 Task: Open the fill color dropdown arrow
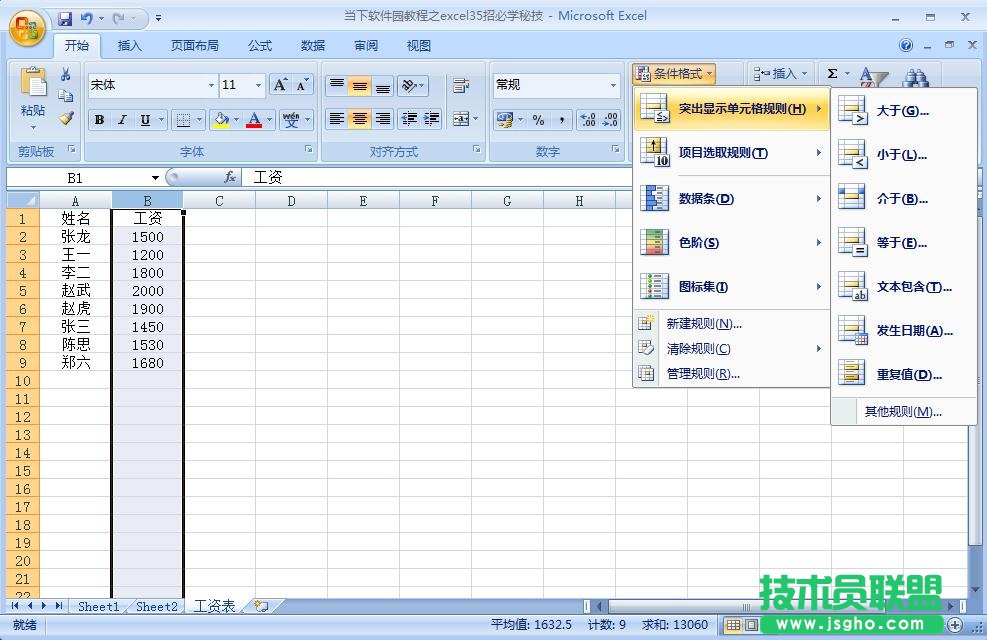click(236, 121)
